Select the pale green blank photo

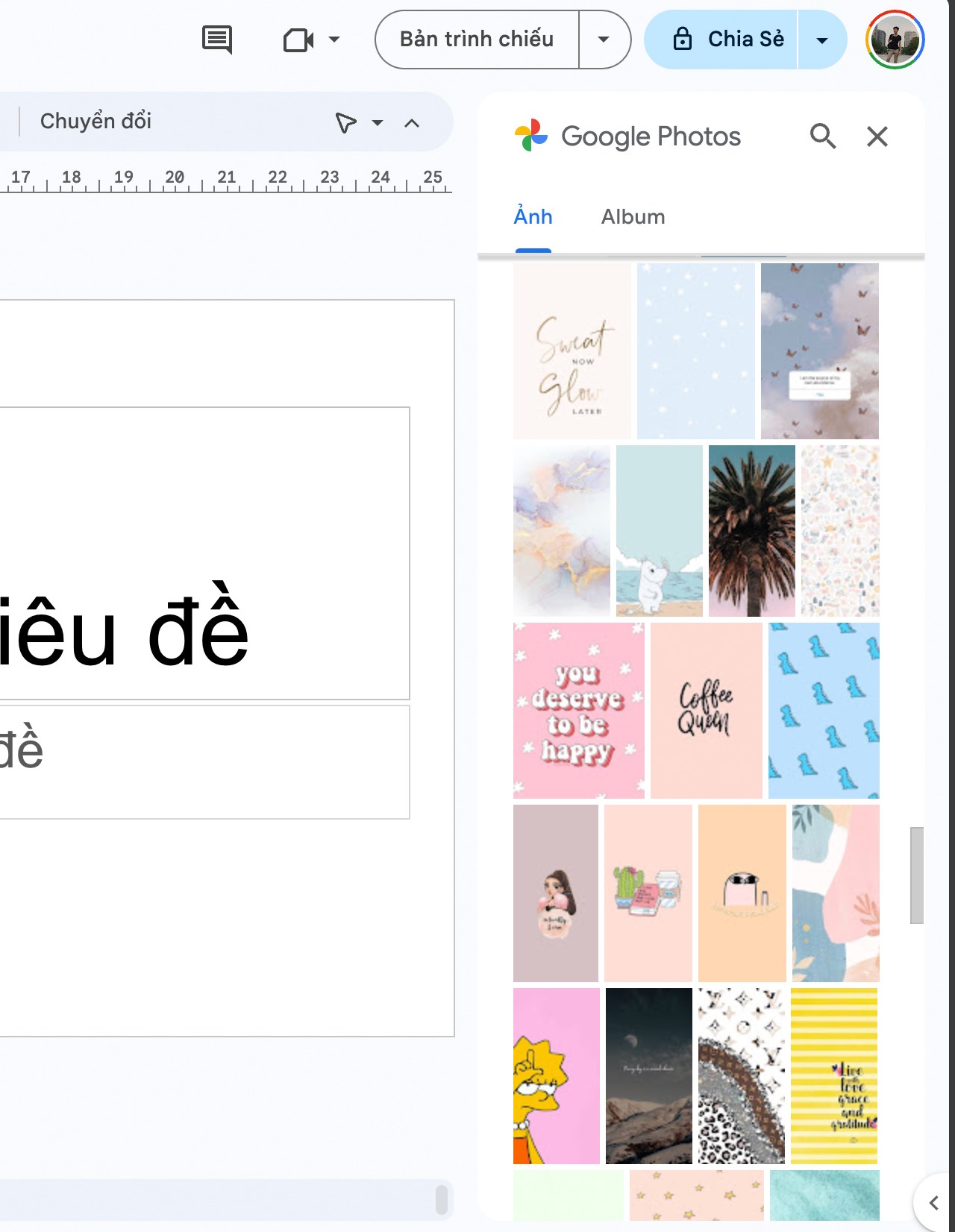click(569, 1195)
